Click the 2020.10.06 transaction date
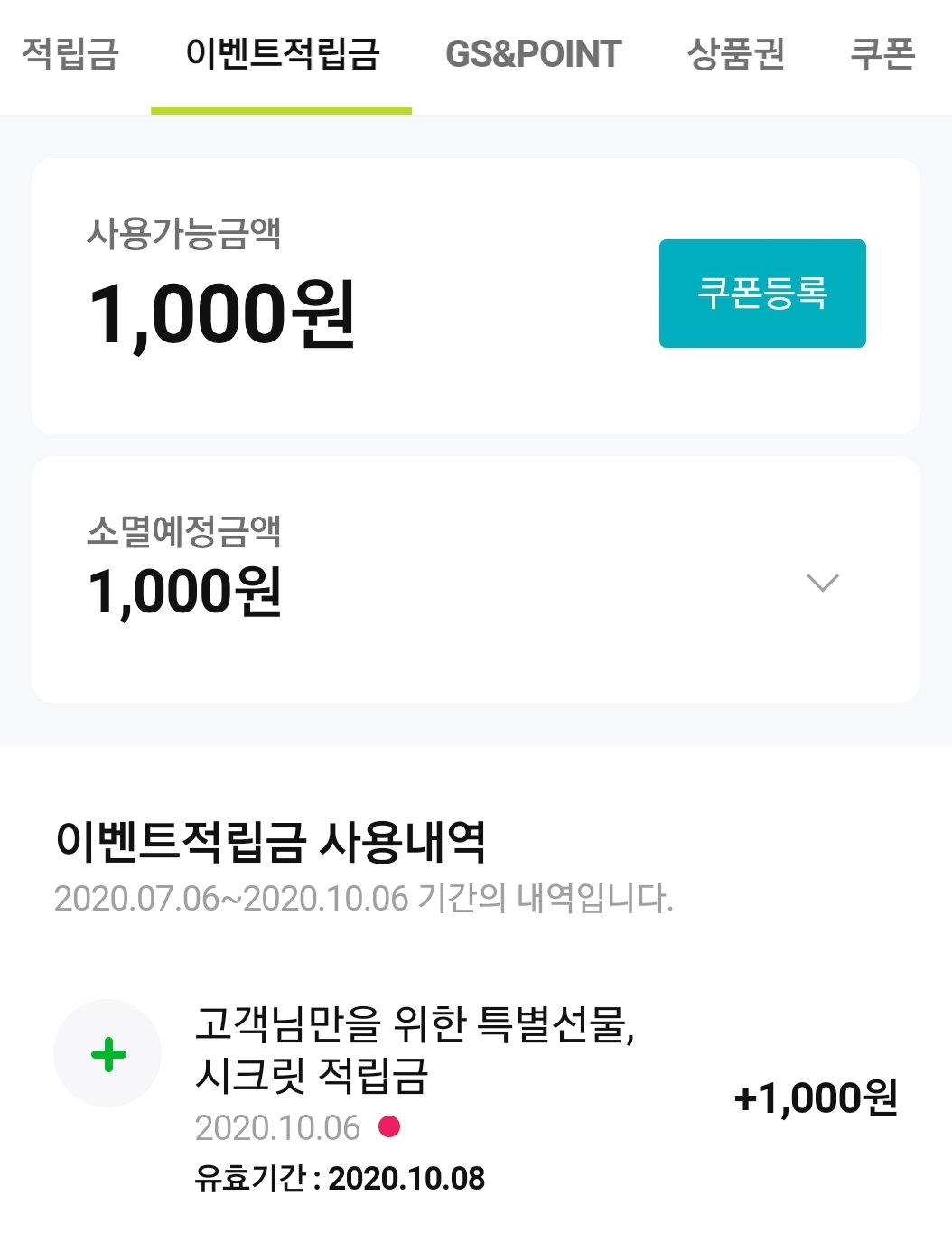The height and width of the screenshot is (1233, 952). (x=277, y=1127)
